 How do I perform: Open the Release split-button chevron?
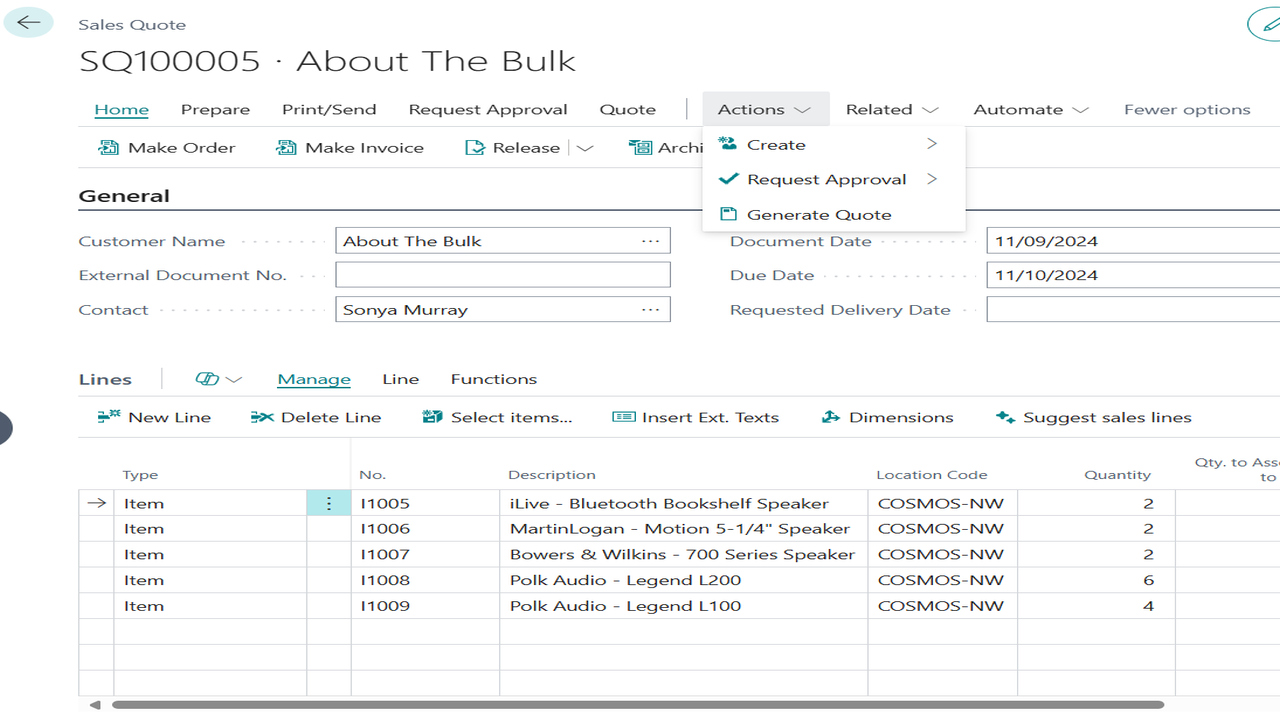585,148
